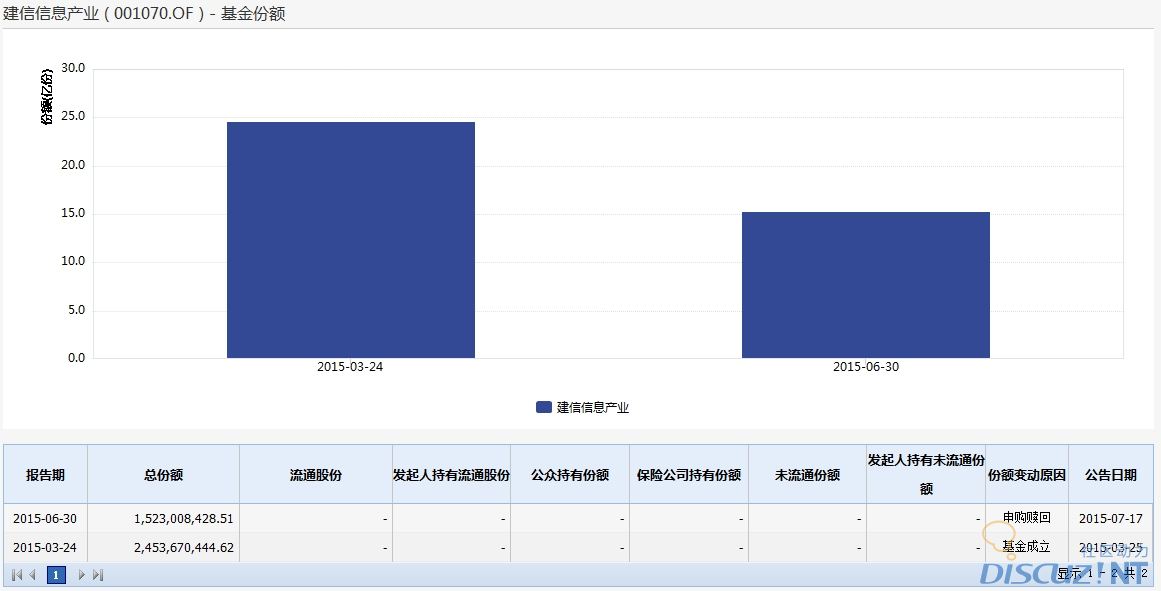
Task: Sort by the 报告期 column header
Action: click(x=45, y=475)
